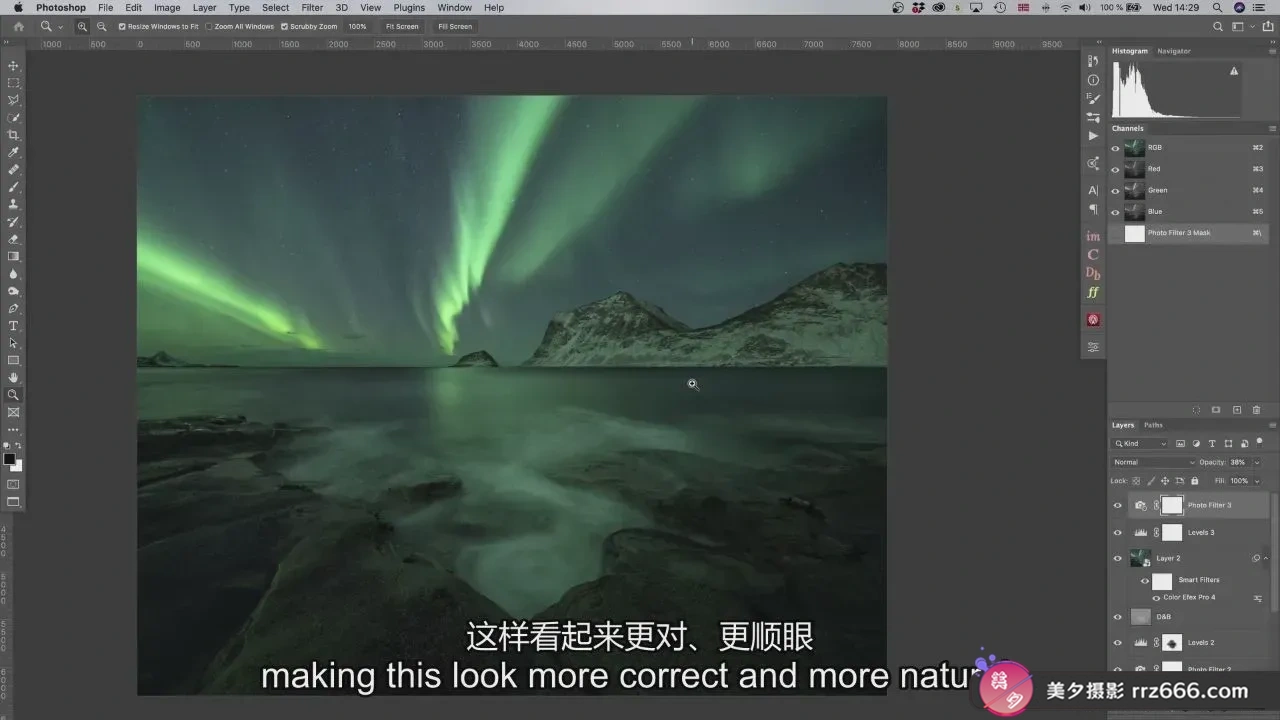
Task: Open the 'ff' plugin panel icon
Action: (x=1093, y=292)
